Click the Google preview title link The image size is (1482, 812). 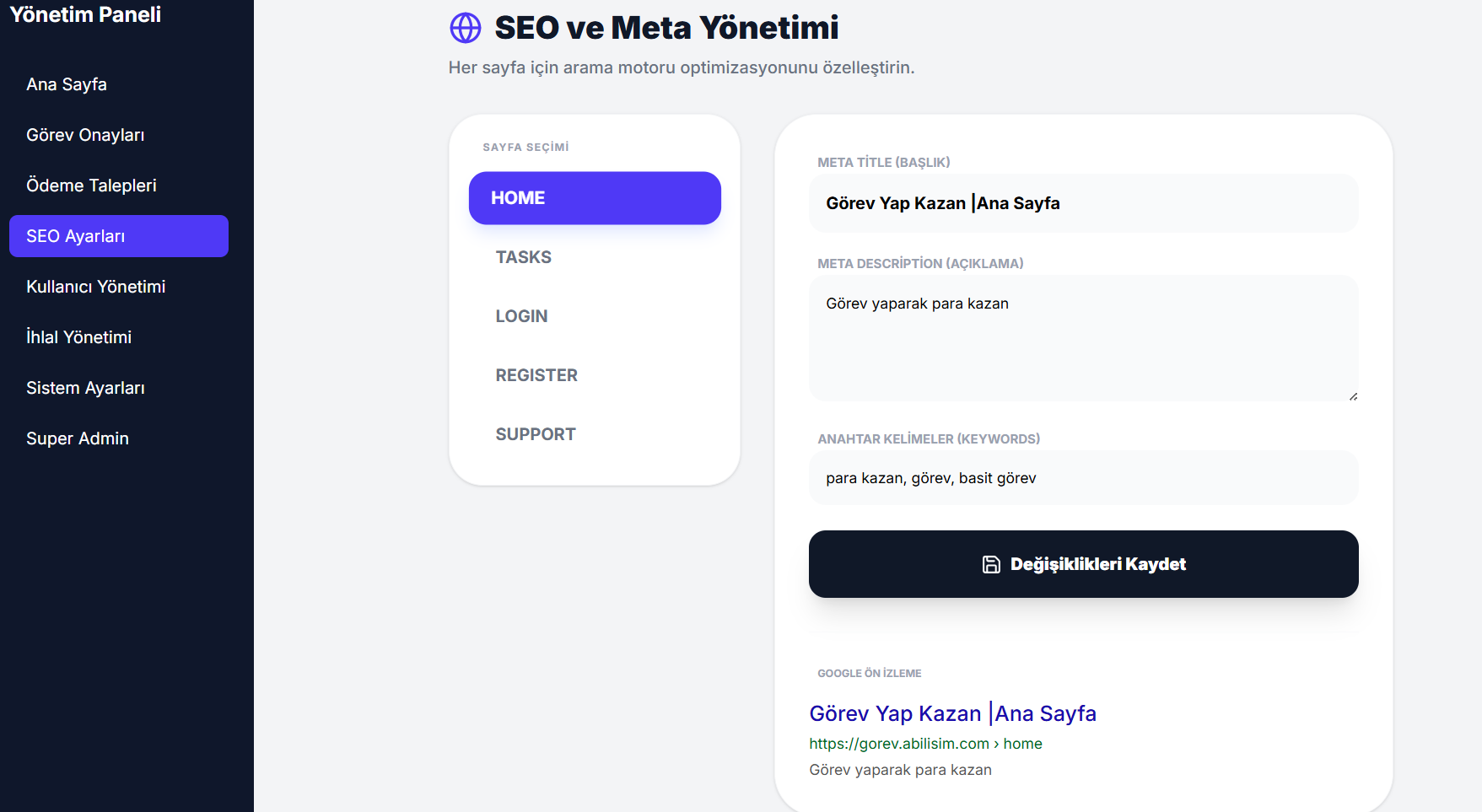coord(952,713)
